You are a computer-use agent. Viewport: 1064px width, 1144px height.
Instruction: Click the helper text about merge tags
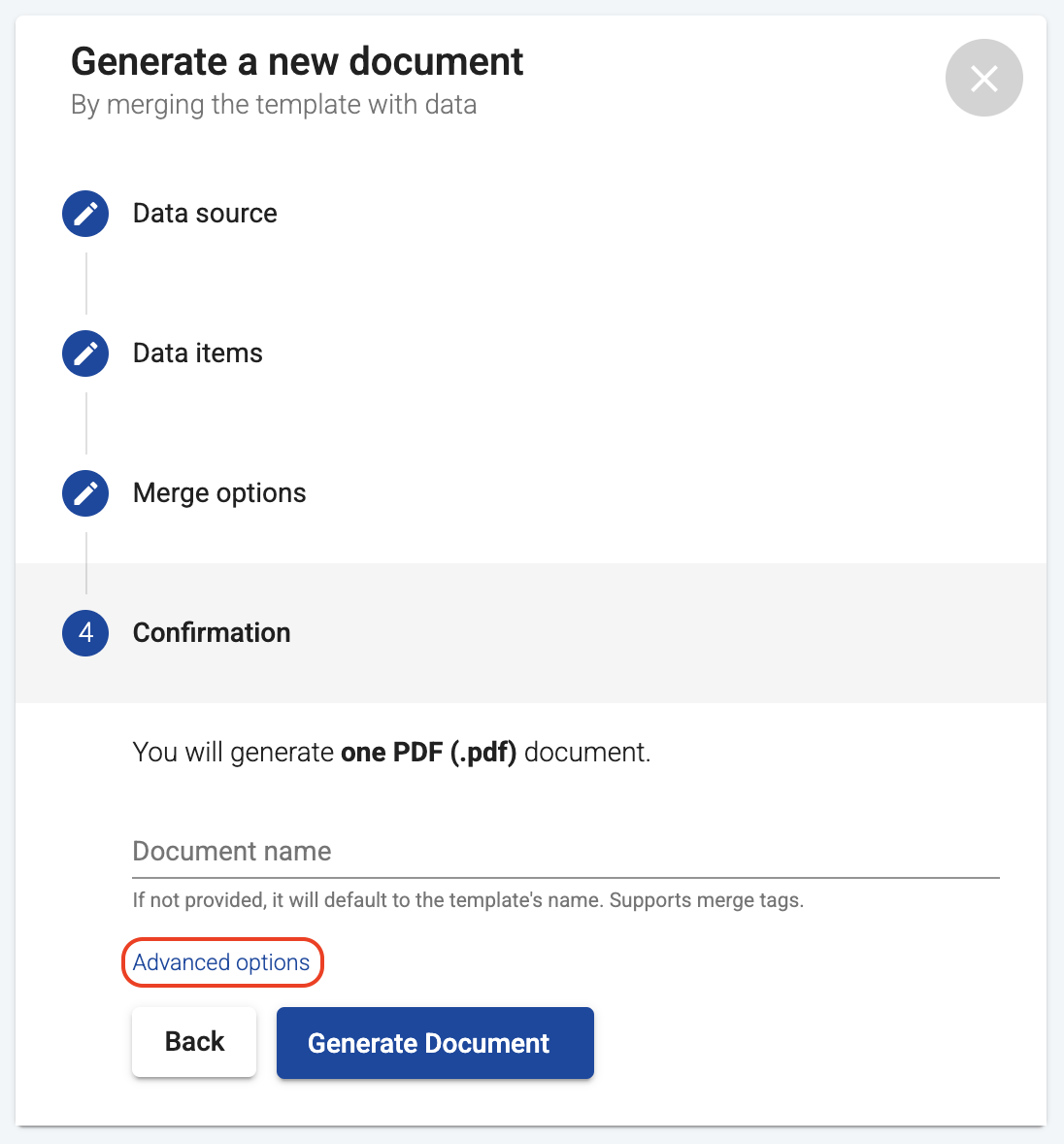[x=468, y=900]
